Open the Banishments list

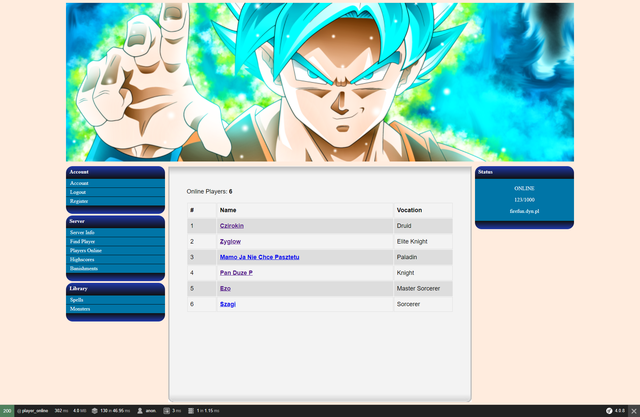pos(84,268)
